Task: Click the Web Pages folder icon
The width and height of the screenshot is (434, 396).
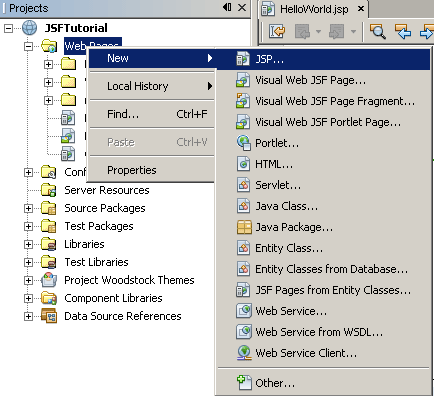Action: coord(49,46)
